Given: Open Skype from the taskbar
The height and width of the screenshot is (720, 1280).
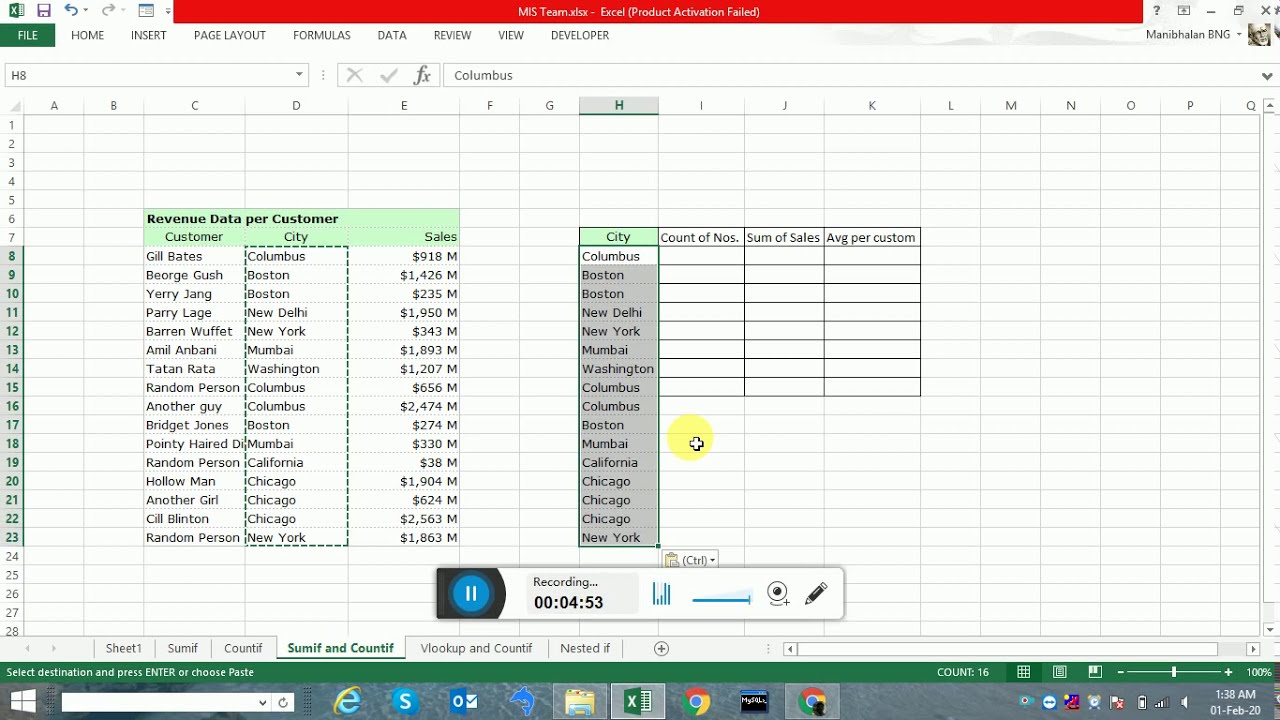Looking at the screenshot, I should coord(405,702).
